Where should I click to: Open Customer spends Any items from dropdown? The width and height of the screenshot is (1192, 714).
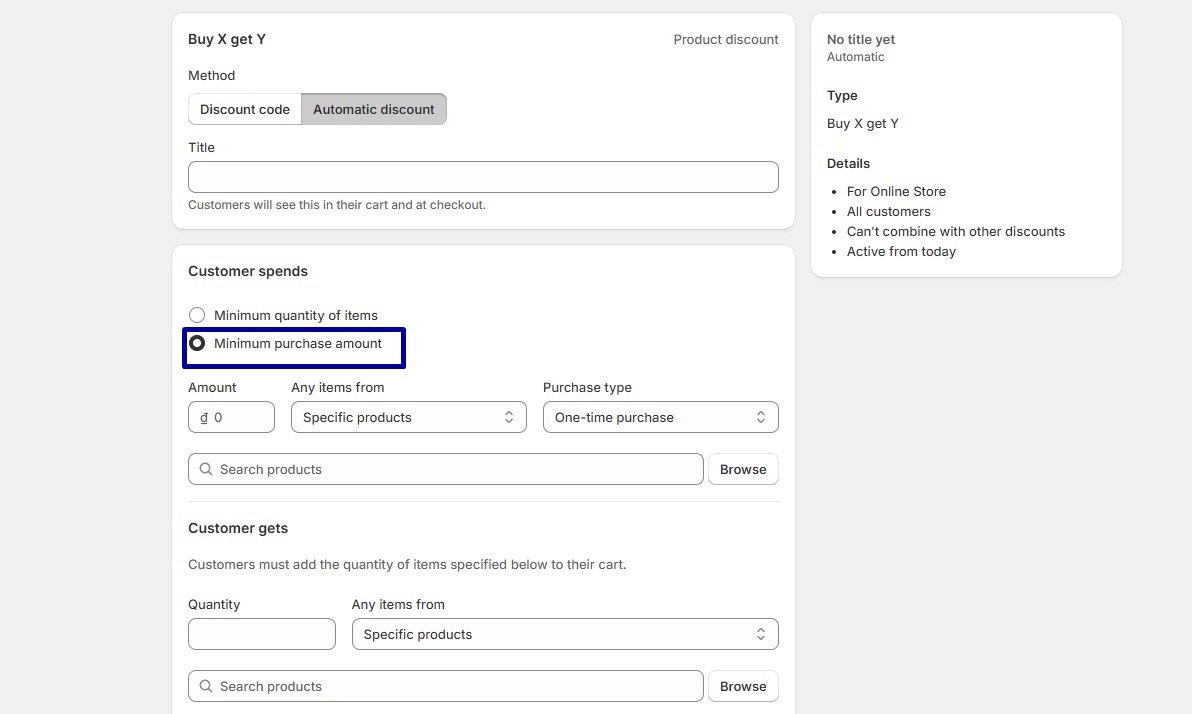(409, 417)
